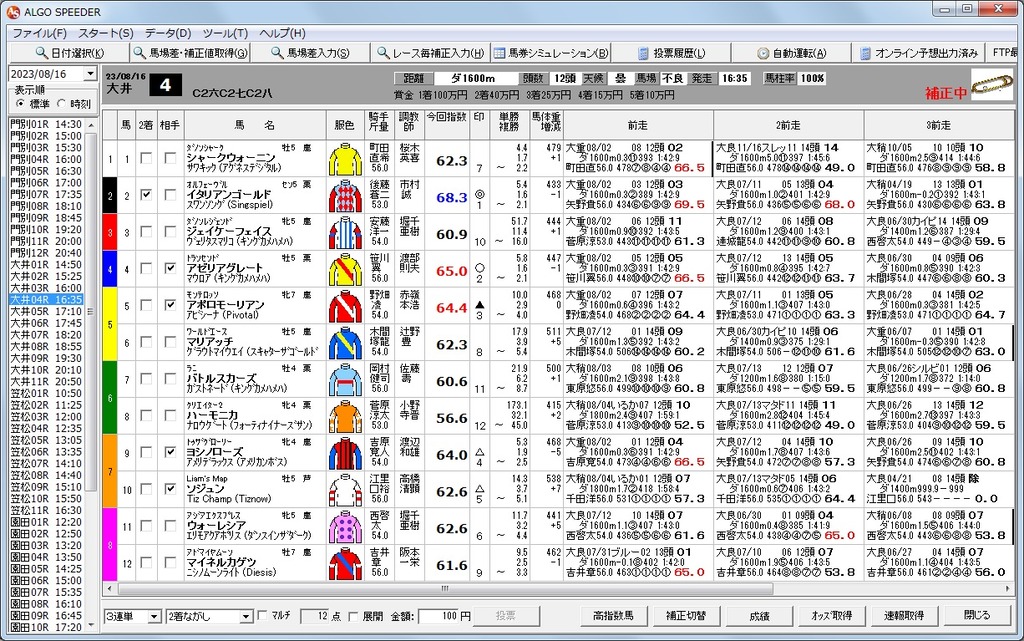
Task: Click jockey silks icon of バトルスカーズ
Action: tap(345, 380)
